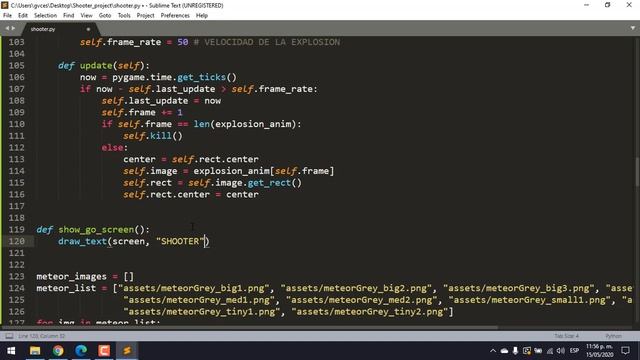Open the network tray icon

click(550, 351)
